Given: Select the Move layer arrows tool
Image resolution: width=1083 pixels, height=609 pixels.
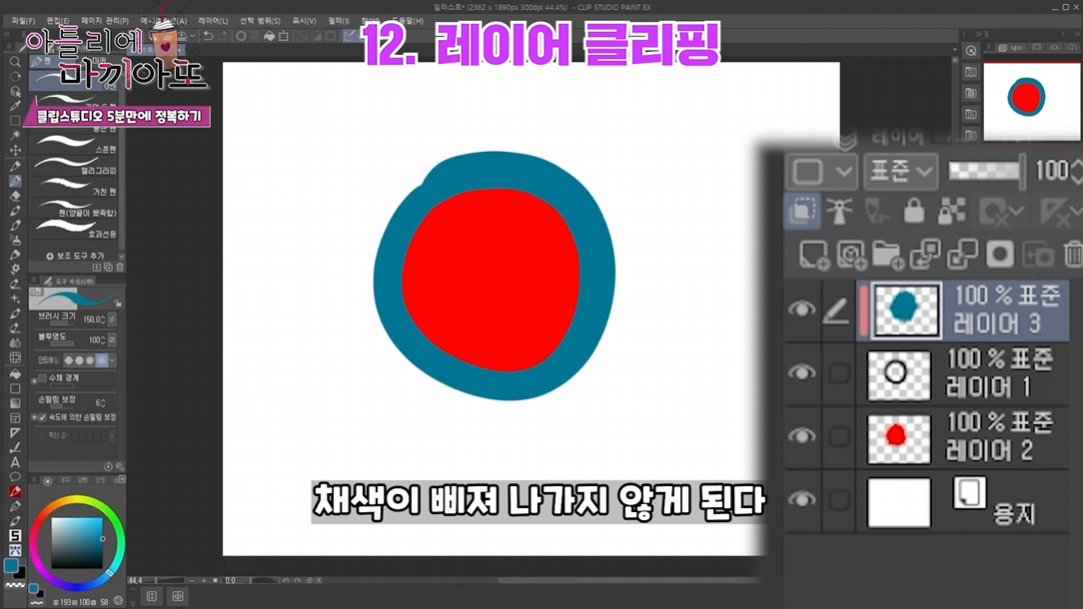Looking at the screenshot, I should pyautogui.click(x=15, y=150).
